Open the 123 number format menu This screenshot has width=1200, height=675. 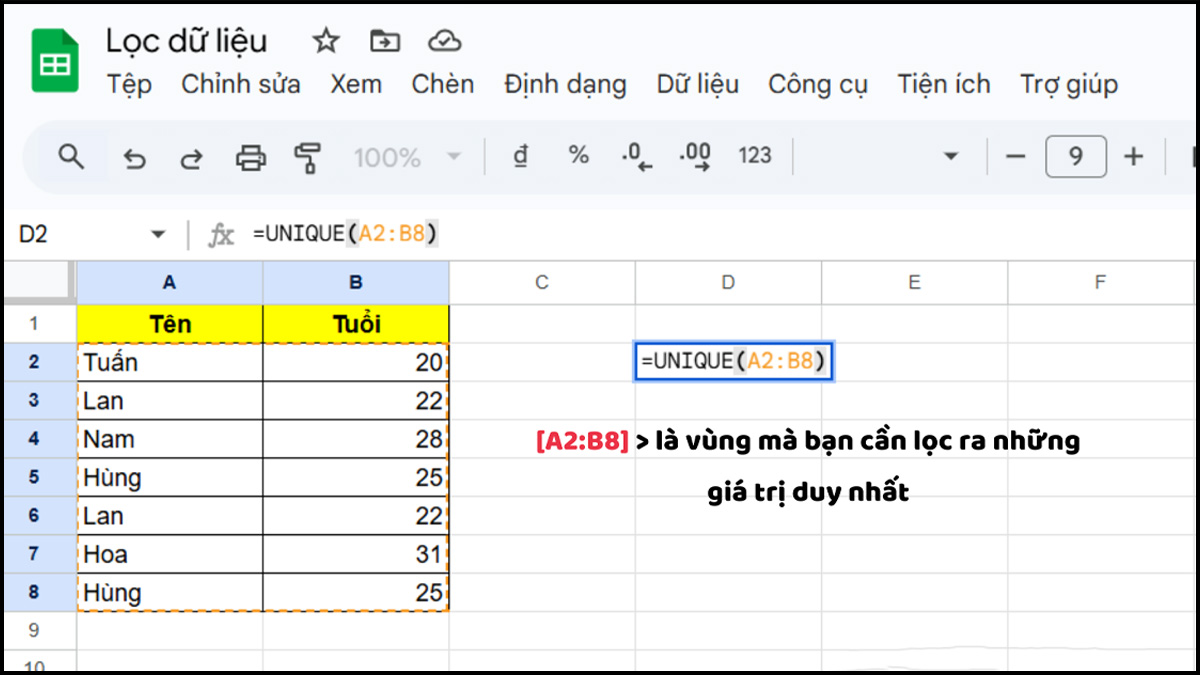tap(755, 156)
